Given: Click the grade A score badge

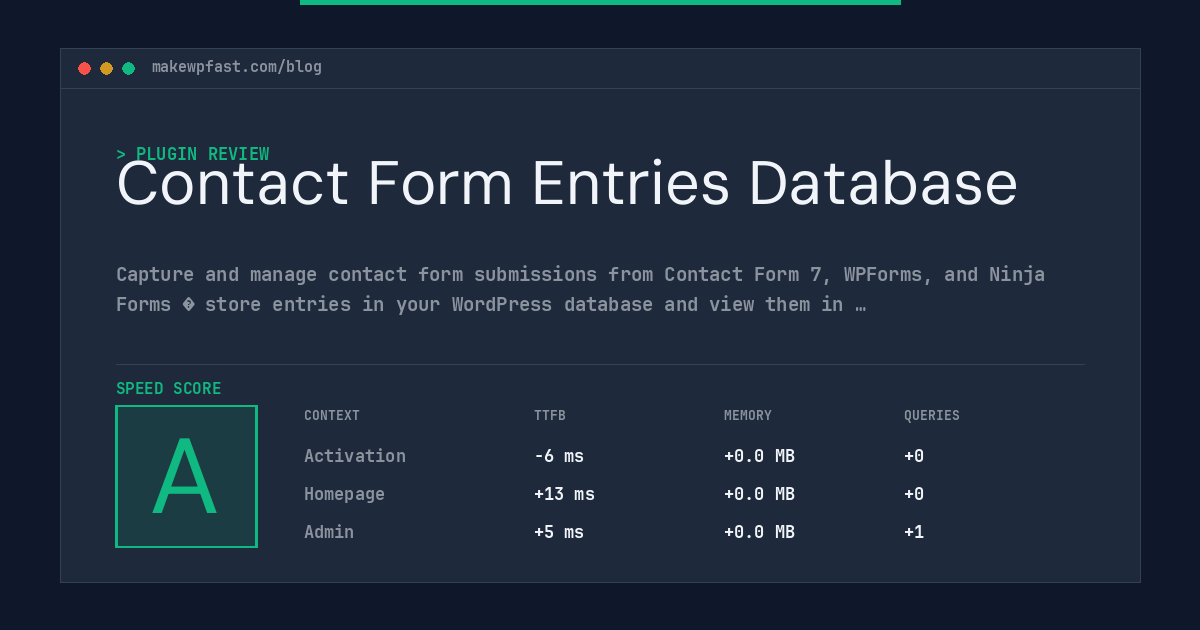Looking at the screenshot, I should coord(186,476).
